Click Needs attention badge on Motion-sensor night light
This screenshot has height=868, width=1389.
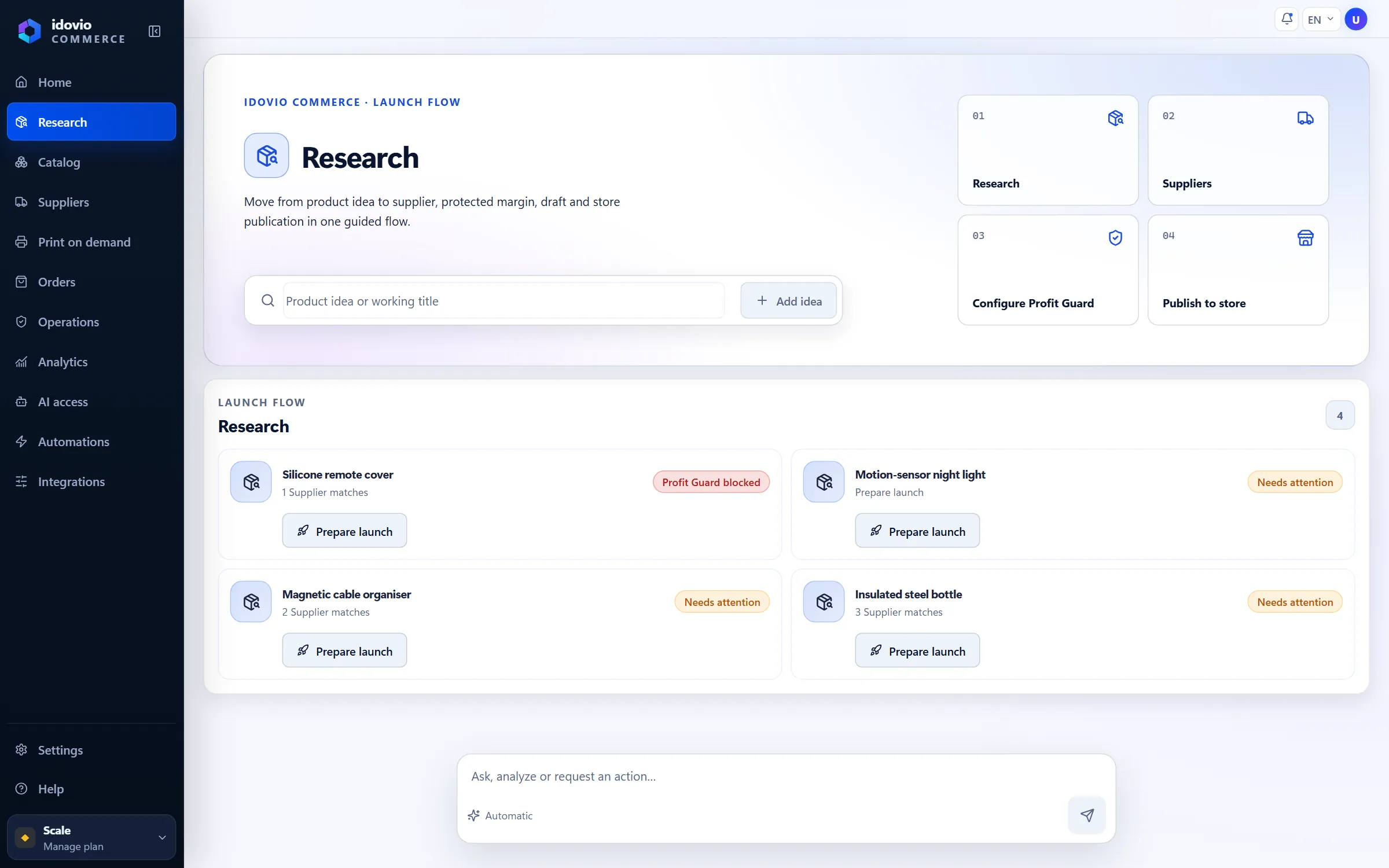1295,482
